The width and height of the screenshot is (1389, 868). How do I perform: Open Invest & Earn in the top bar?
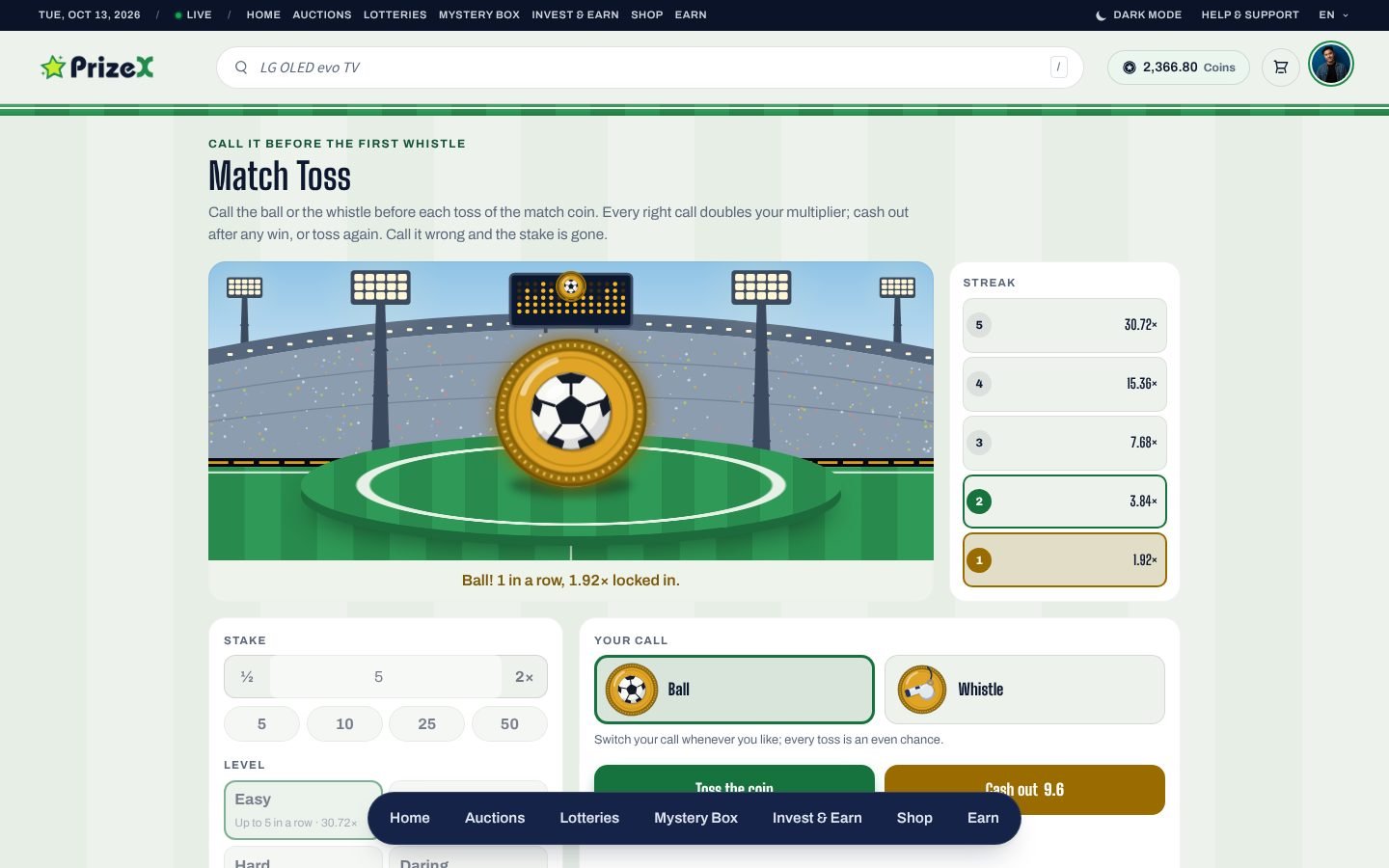[x=575, y=15]
